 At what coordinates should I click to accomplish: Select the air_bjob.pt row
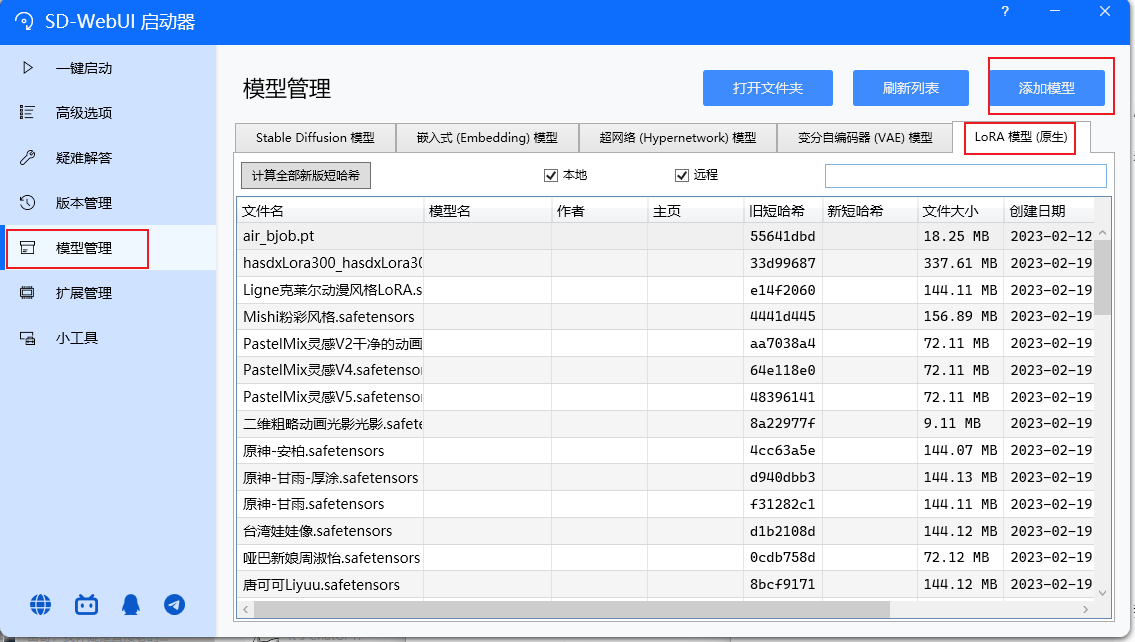[x=665, y=236]
